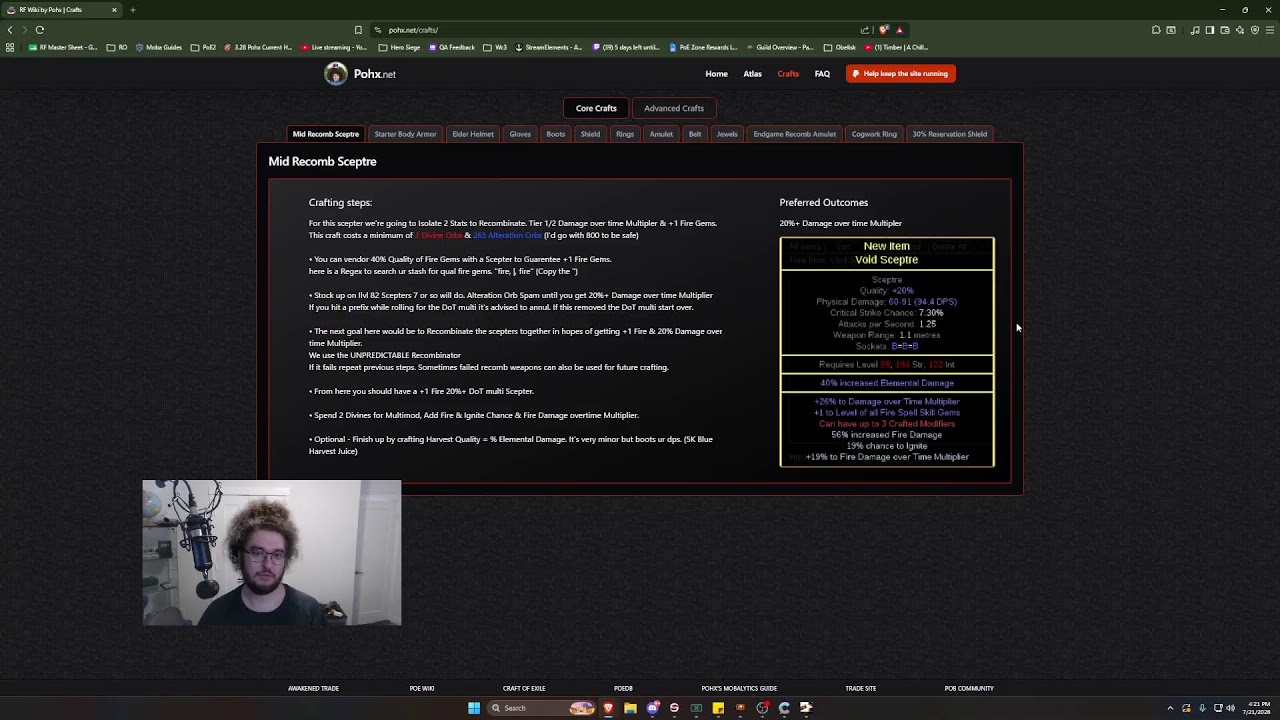Click the Pohx.net avatar logo
Viewport: 1280px width, 720px height.
click(335, 73)
